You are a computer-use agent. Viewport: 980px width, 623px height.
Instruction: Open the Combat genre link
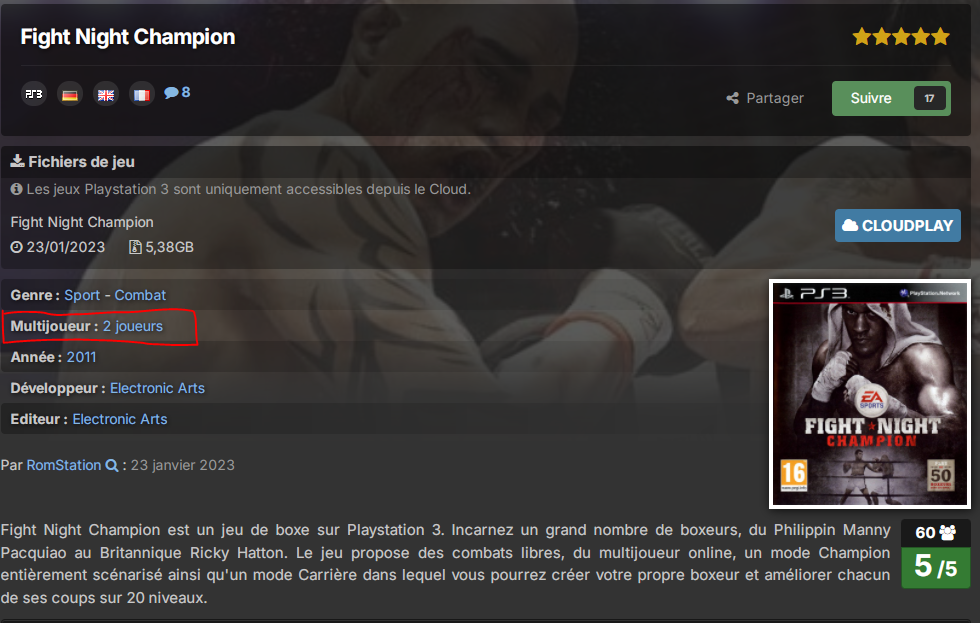click(x=140, y=295)
